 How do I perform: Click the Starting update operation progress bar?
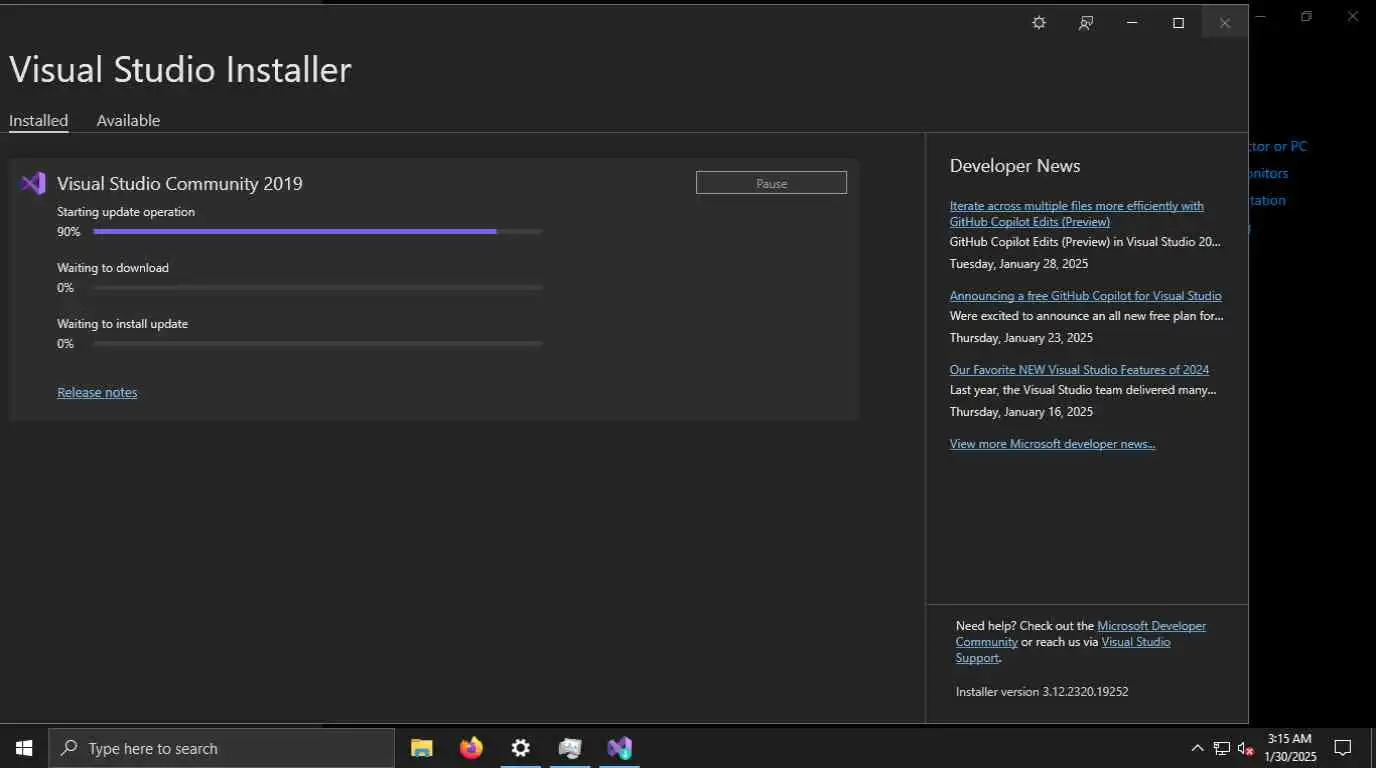click(x=318, y=232)
